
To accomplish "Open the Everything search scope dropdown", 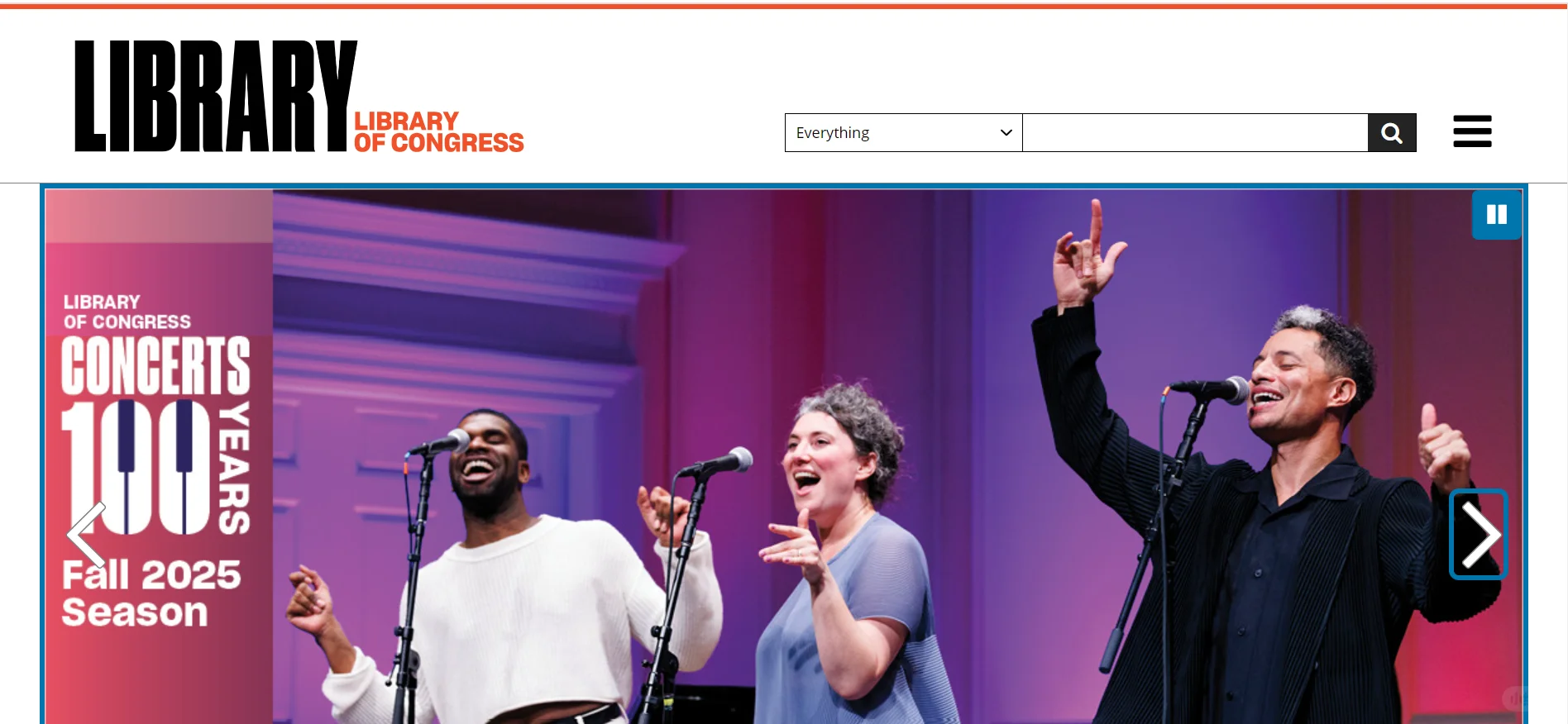I will (x=903, y=133).
